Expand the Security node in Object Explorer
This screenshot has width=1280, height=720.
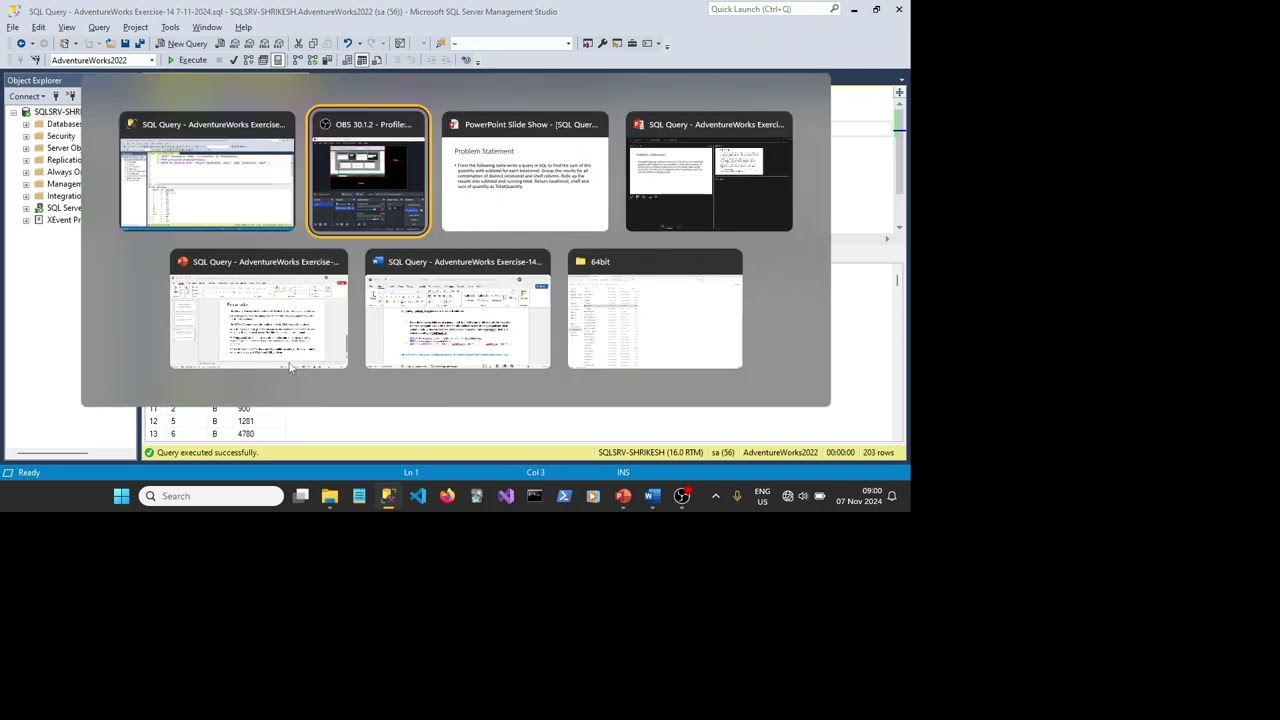[26, 136]
